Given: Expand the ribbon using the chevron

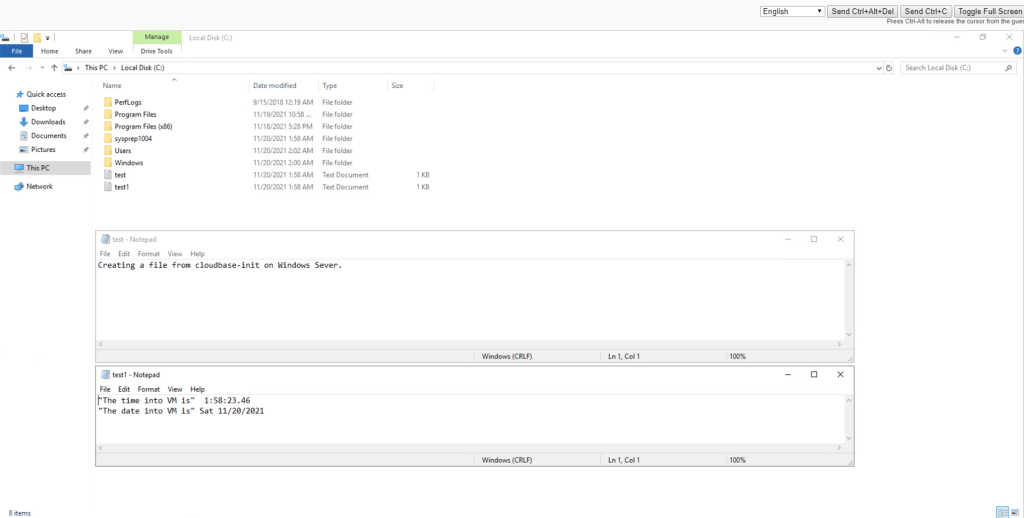Looking at the screenshot, I should (1005, 51).
